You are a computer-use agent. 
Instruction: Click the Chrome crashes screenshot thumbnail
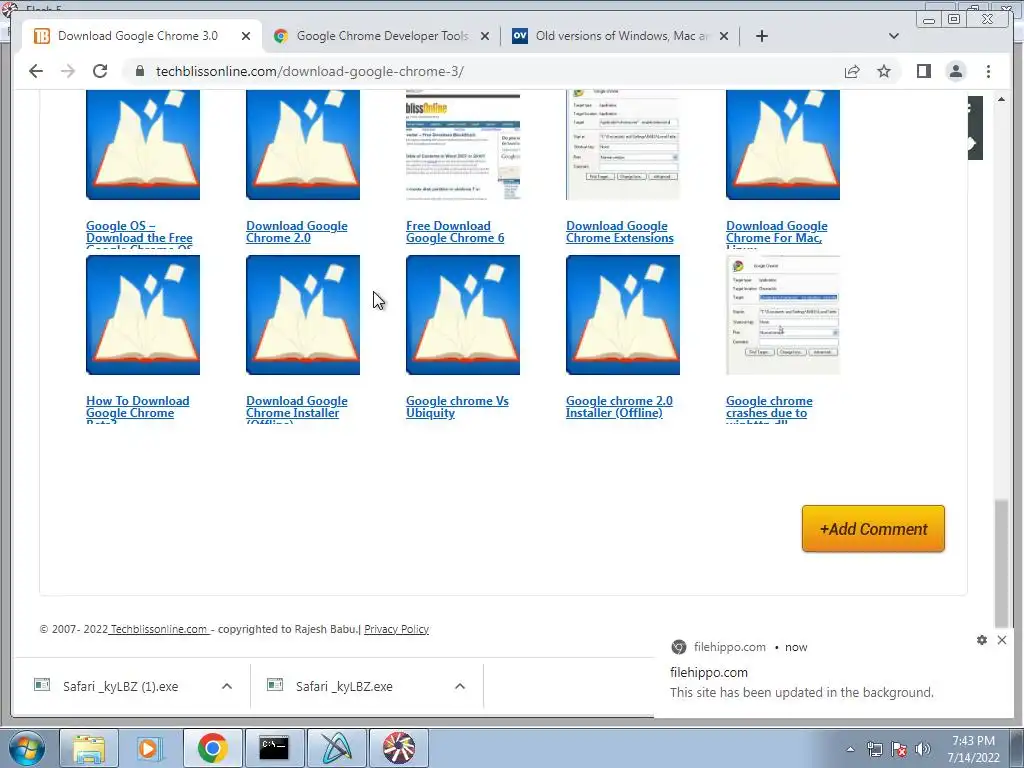(783, 315)
